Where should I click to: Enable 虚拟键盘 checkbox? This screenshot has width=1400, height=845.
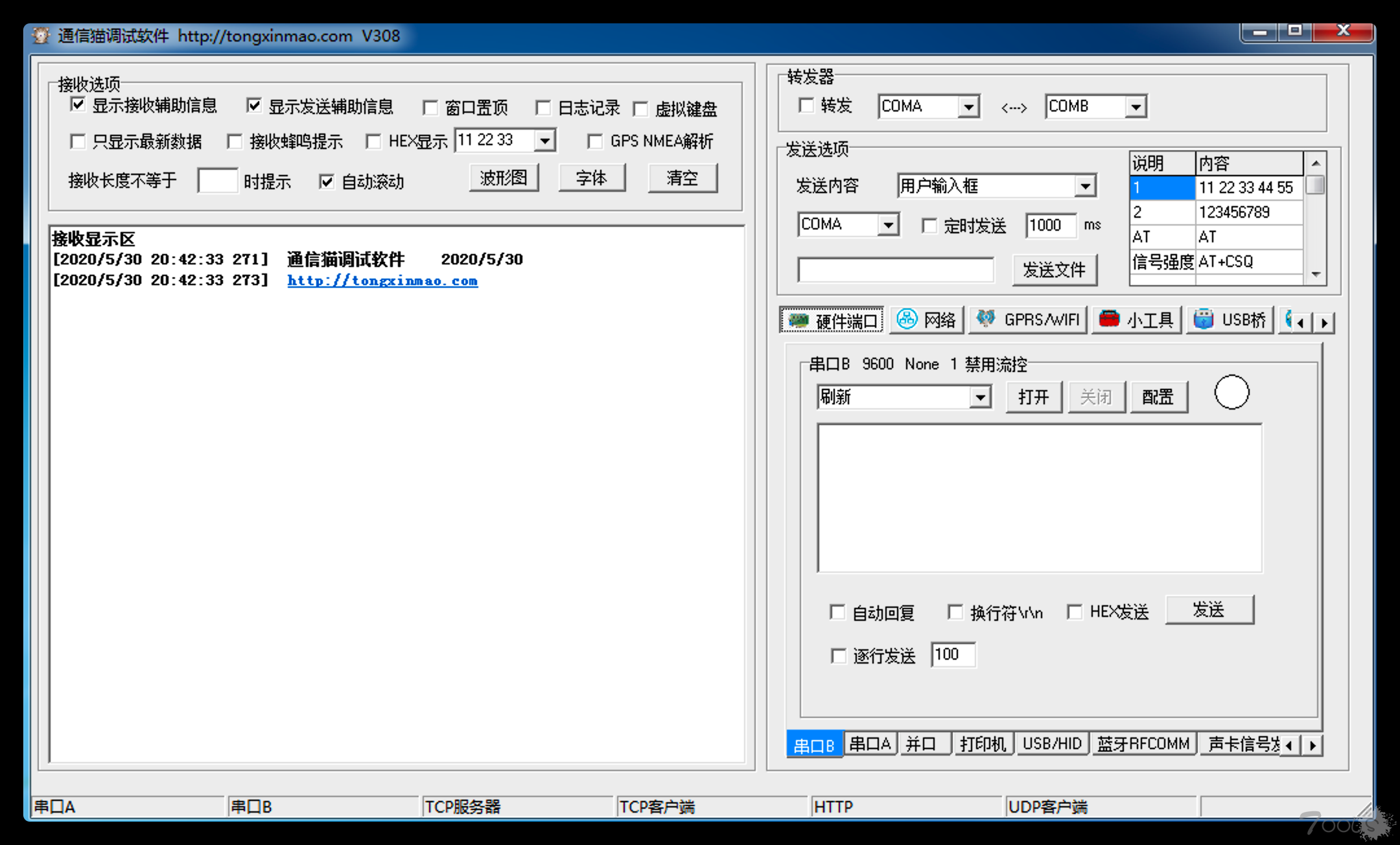pyautogui.click(x=640, y=109)
